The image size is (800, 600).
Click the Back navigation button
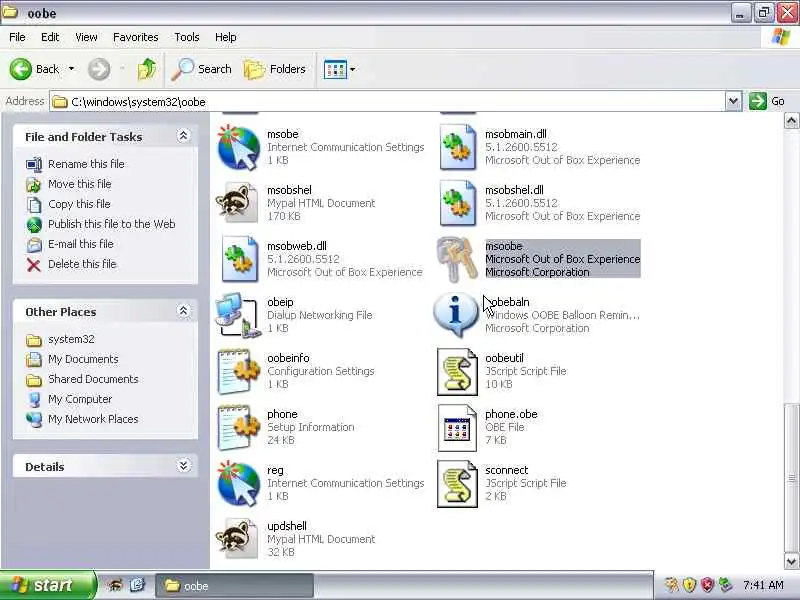34,69
